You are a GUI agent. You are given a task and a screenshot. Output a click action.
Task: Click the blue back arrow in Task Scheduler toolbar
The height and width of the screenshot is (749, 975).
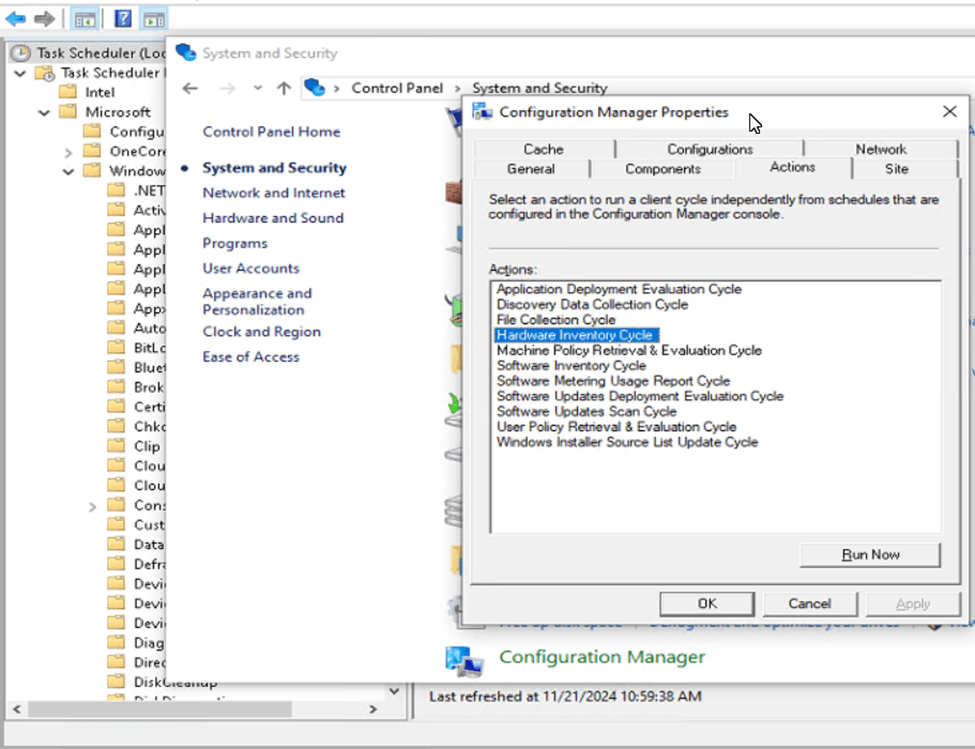pyautogui.click(x=16, y=19)
